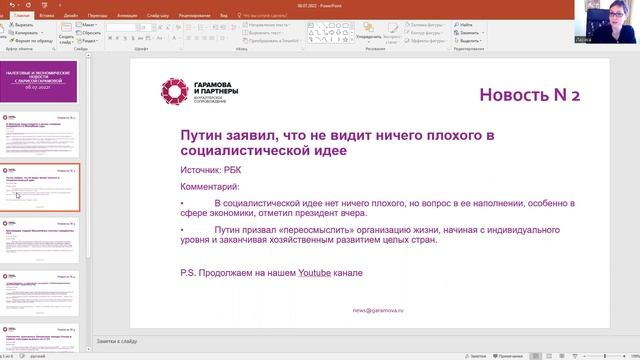
Task: Adjust the zoom slider handle
Action: 605,356
